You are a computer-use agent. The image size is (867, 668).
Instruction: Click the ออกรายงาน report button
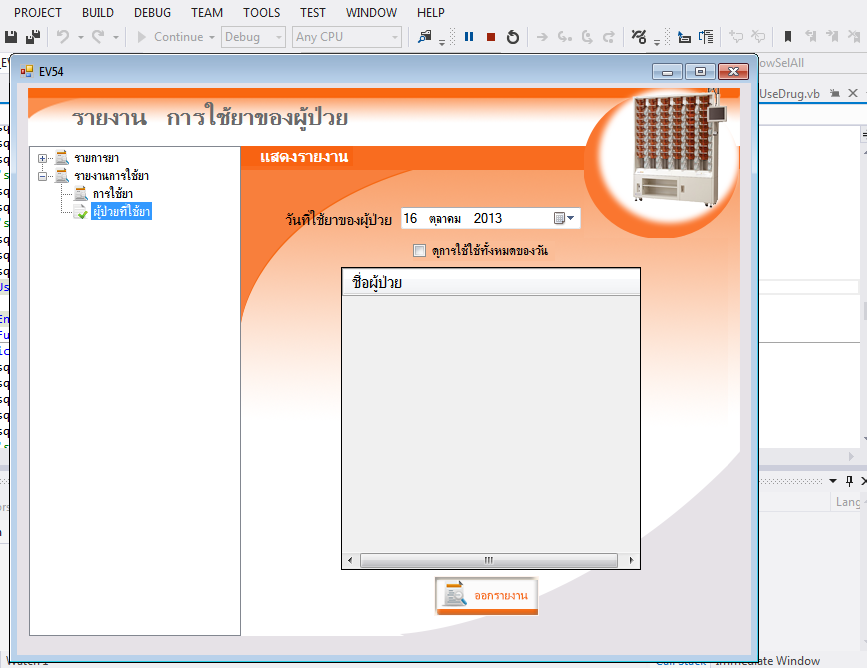click(487, 595)
